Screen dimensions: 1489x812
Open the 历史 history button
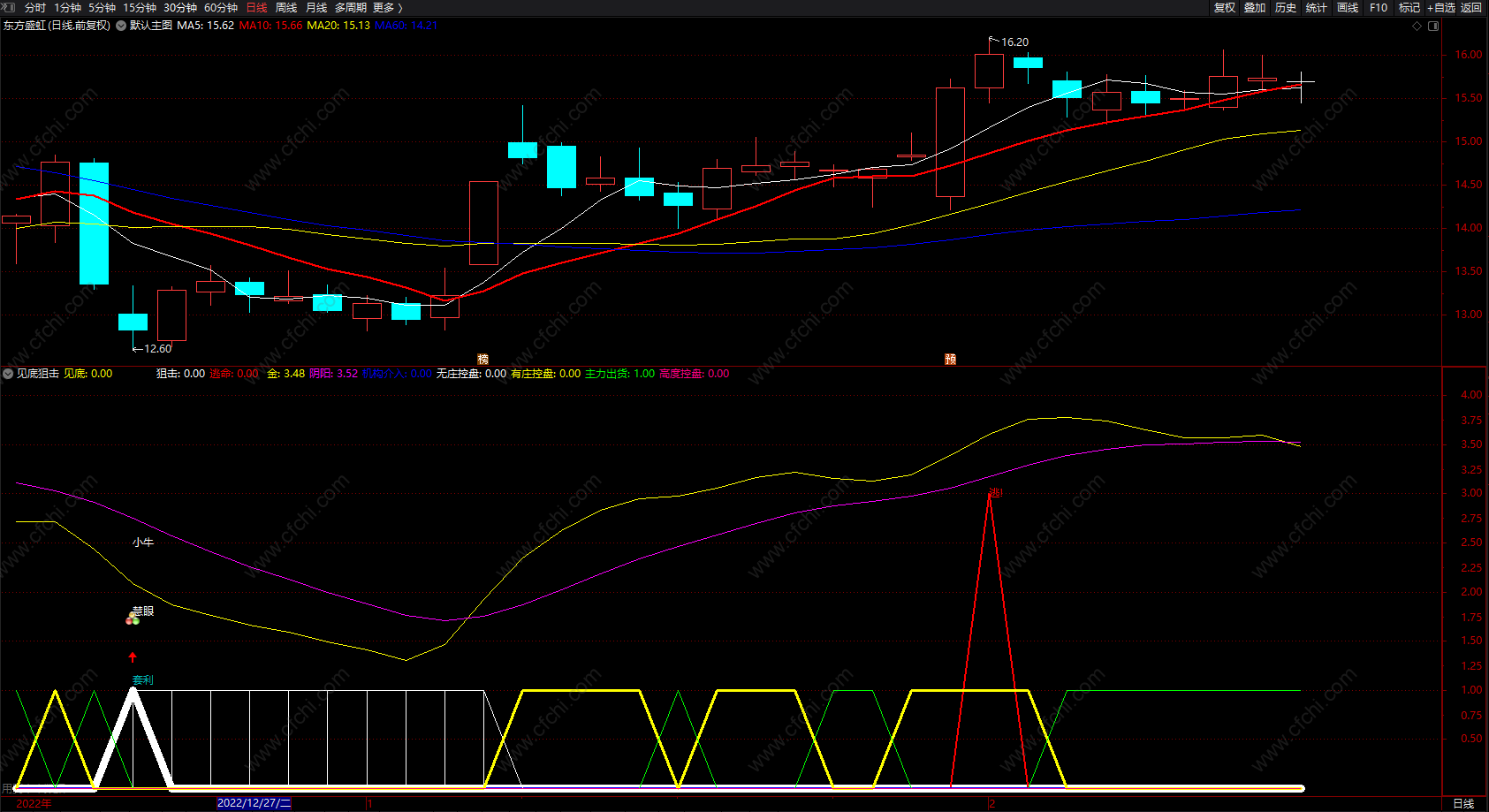coord(1286,7)
